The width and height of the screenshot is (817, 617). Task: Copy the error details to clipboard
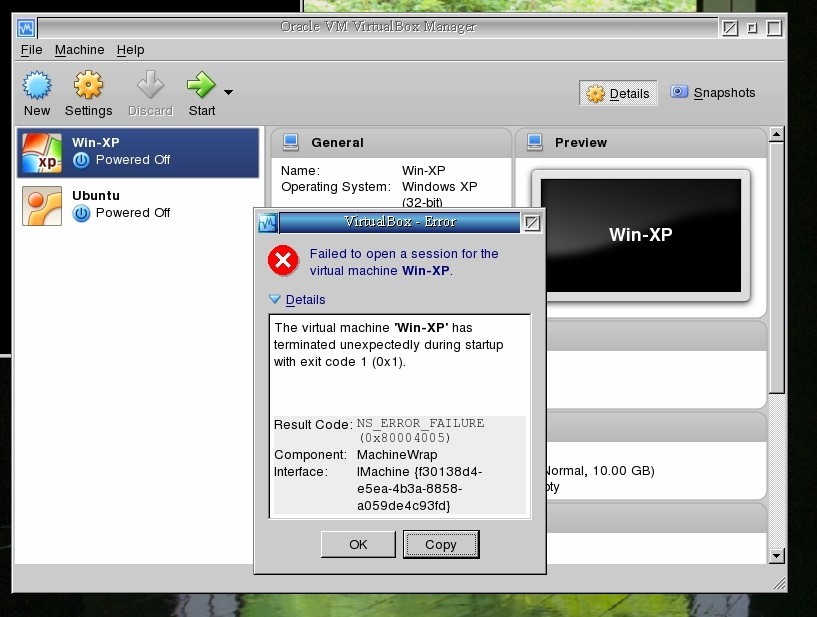coord(441,545)
